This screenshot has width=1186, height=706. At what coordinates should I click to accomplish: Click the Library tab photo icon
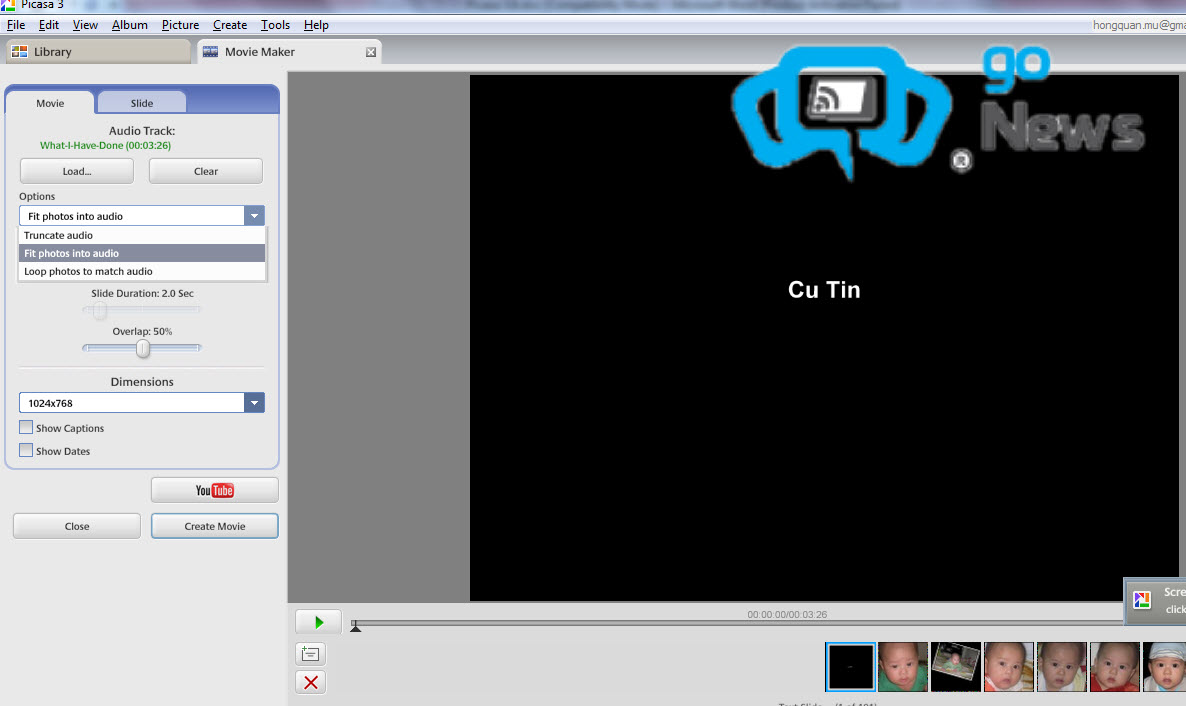(20, 51)
